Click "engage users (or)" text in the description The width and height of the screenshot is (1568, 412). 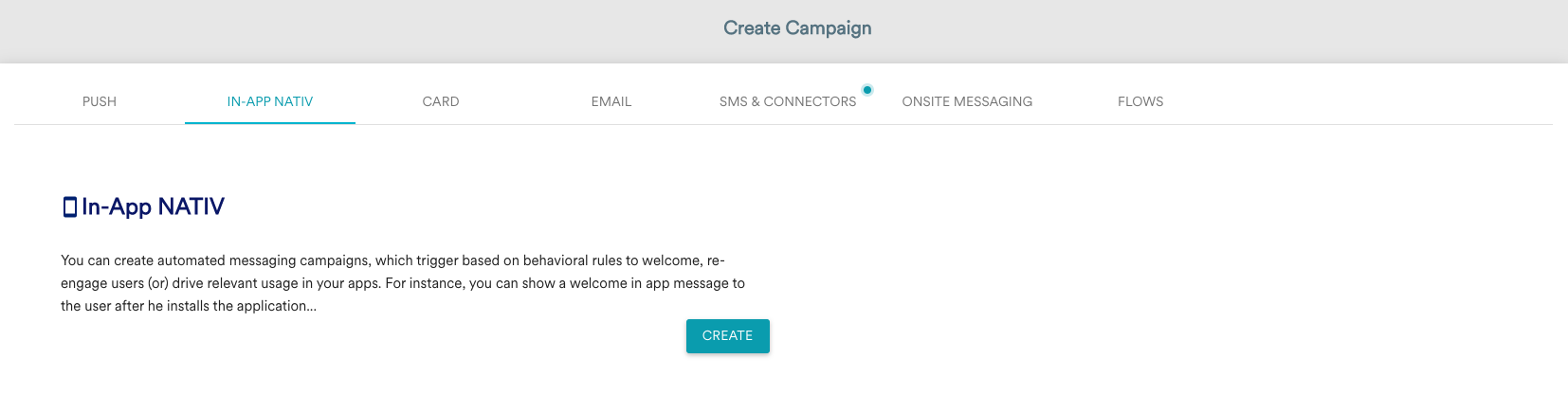(115, 283)
